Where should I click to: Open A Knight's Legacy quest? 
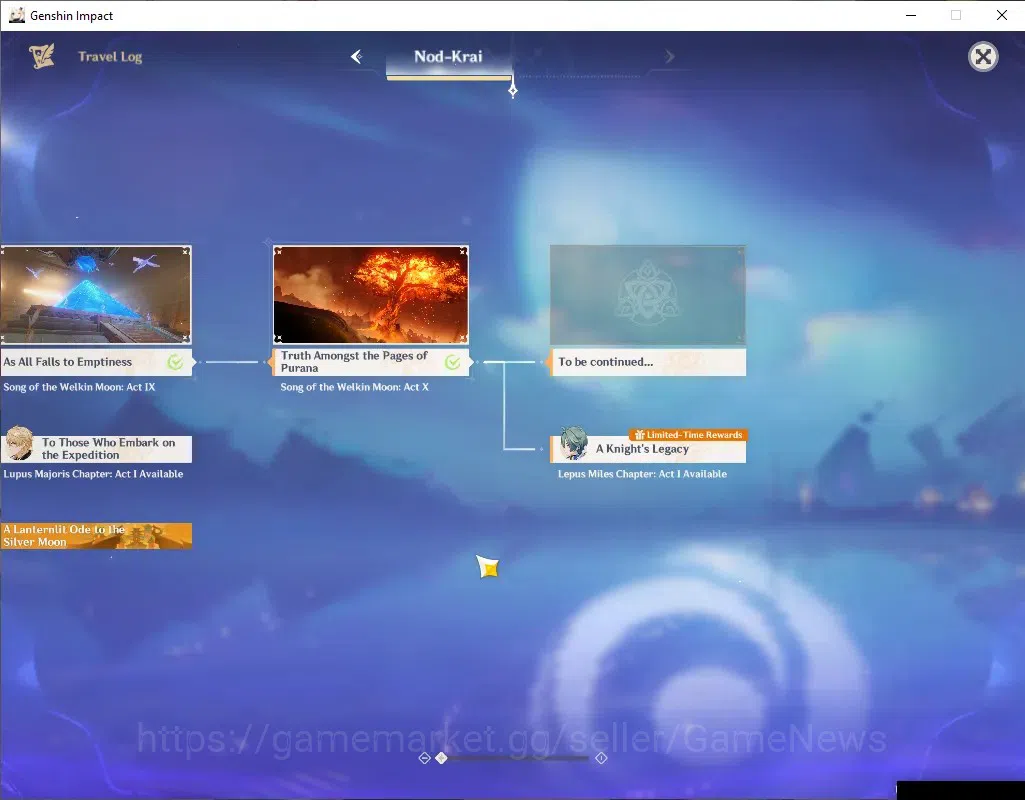tap(647, 449)
